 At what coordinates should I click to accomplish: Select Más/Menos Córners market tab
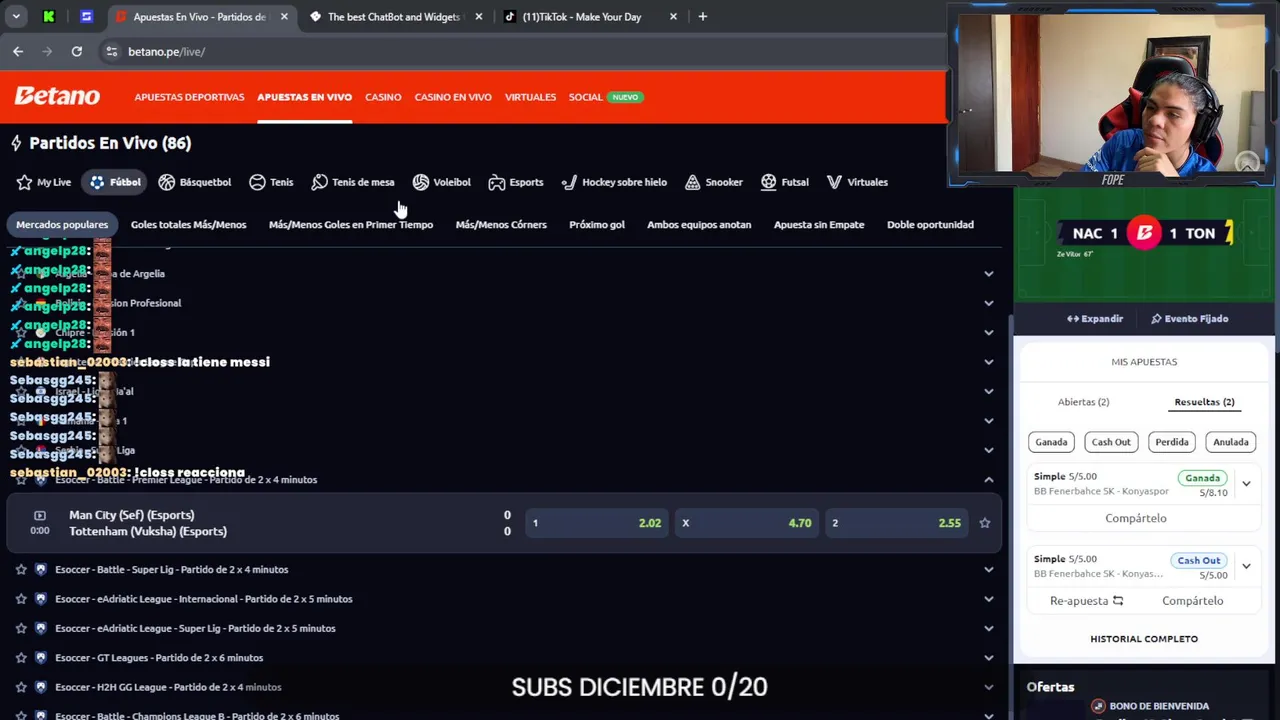[x=501, y=225]
